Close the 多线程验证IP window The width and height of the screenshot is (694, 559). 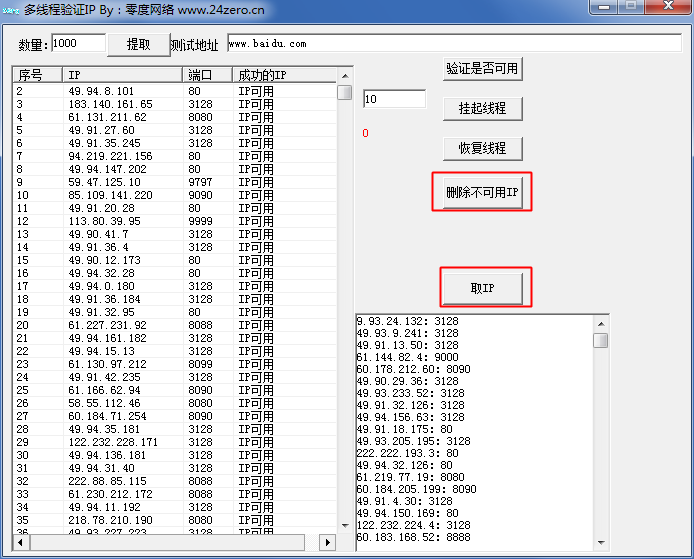668,7
